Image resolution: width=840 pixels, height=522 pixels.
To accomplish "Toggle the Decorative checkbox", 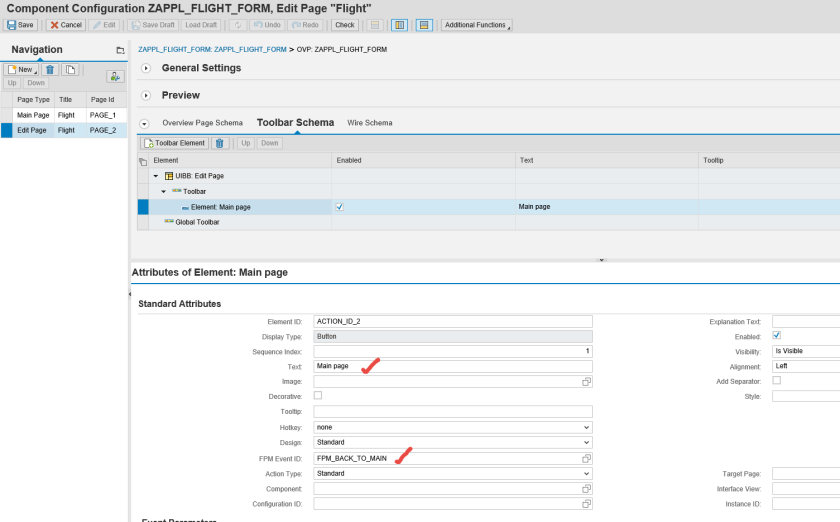I will tap(318, 396).
